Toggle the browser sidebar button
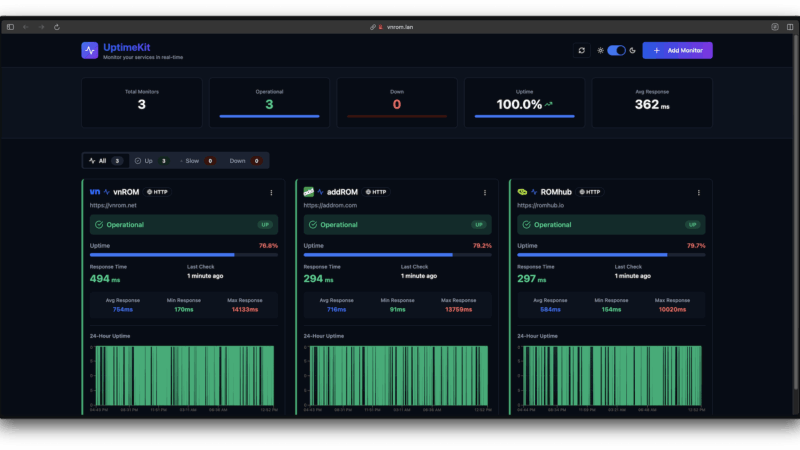 tap(11, 27)
